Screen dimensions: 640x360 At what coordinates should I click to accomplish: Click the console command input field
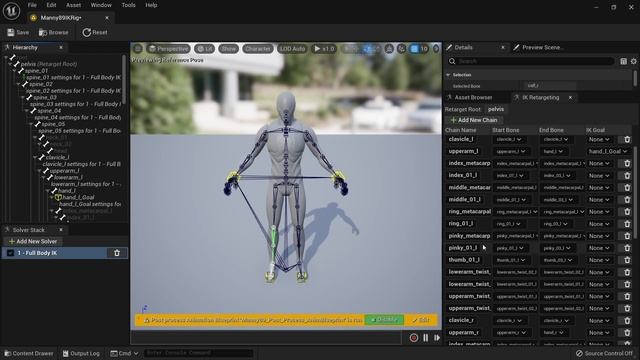[198, 353]
